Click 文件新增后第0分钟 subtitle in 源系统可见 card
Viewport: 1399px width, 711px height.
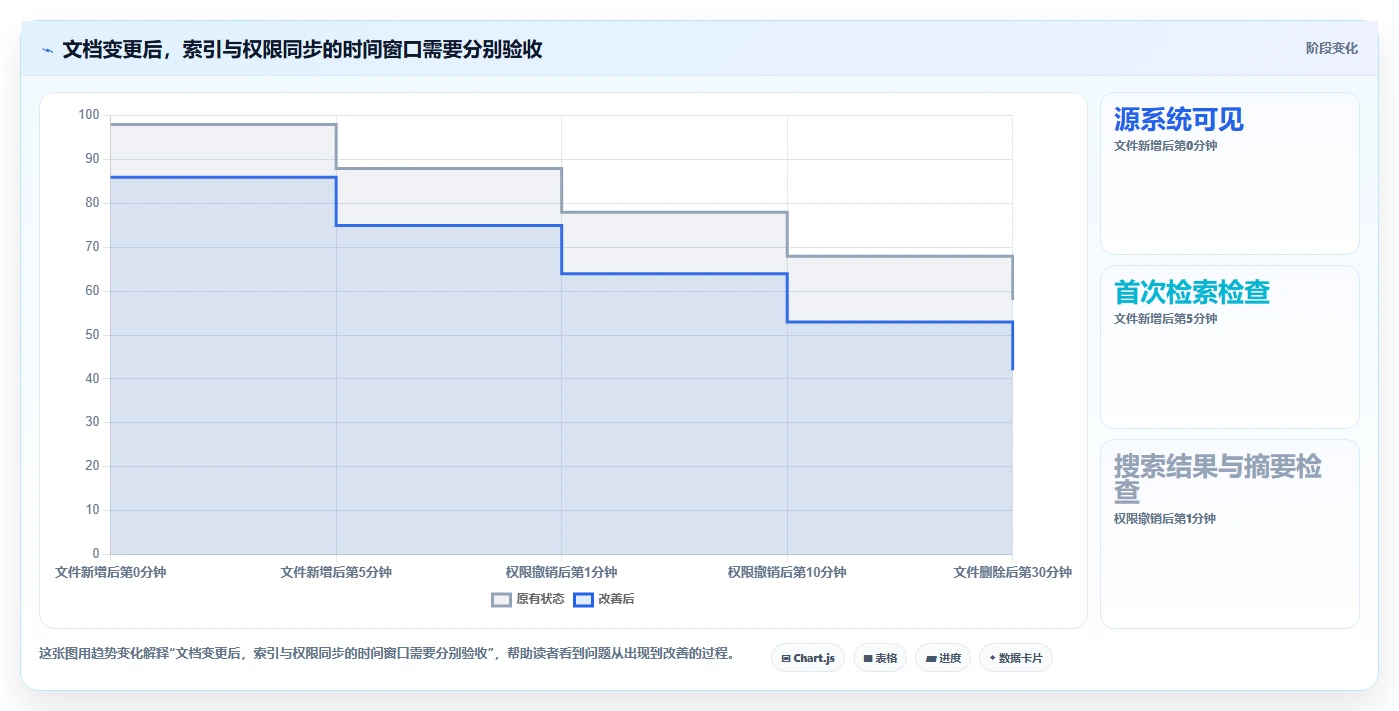point(1166,146)
